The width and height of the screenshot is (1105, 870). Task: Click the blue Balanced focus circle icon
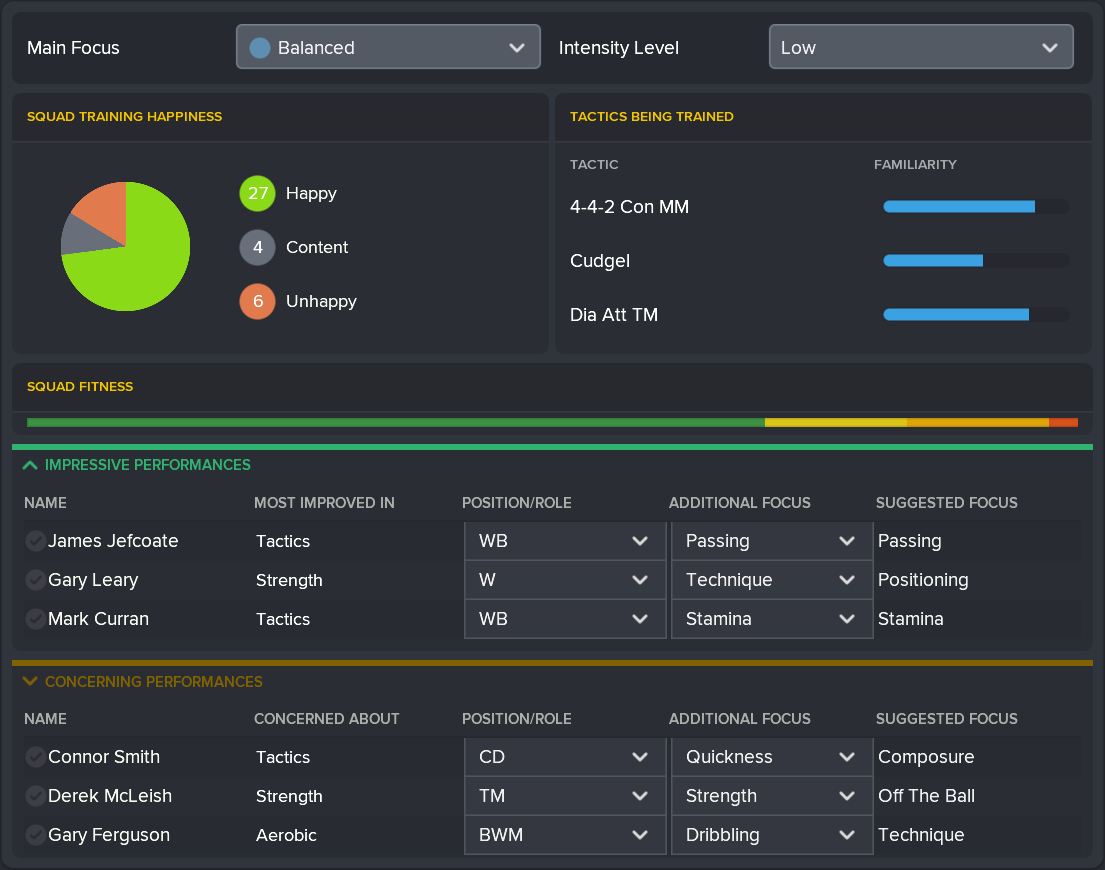point(260,48)
